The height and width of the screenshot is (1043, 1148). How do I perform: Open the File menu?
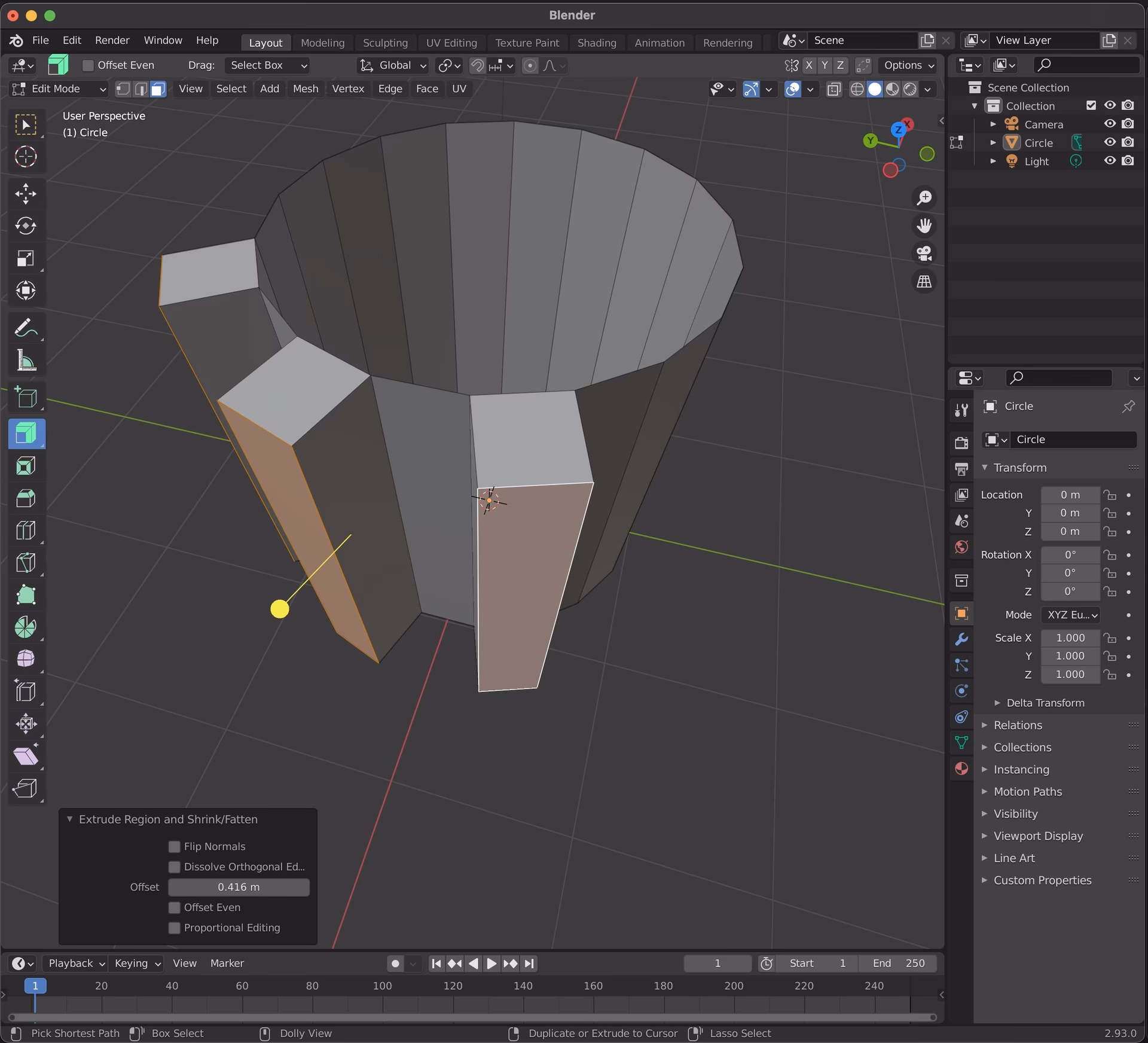[41, 40]
